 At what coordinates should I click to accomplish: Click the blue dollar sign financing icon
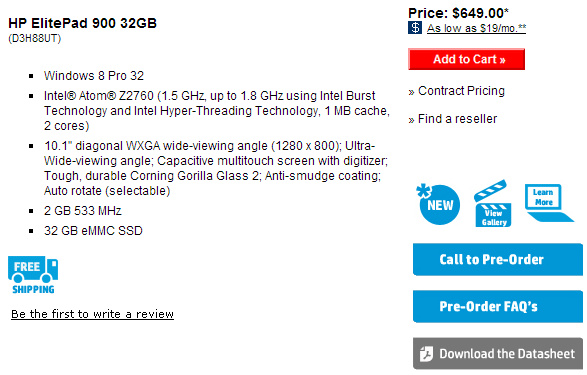415,28
